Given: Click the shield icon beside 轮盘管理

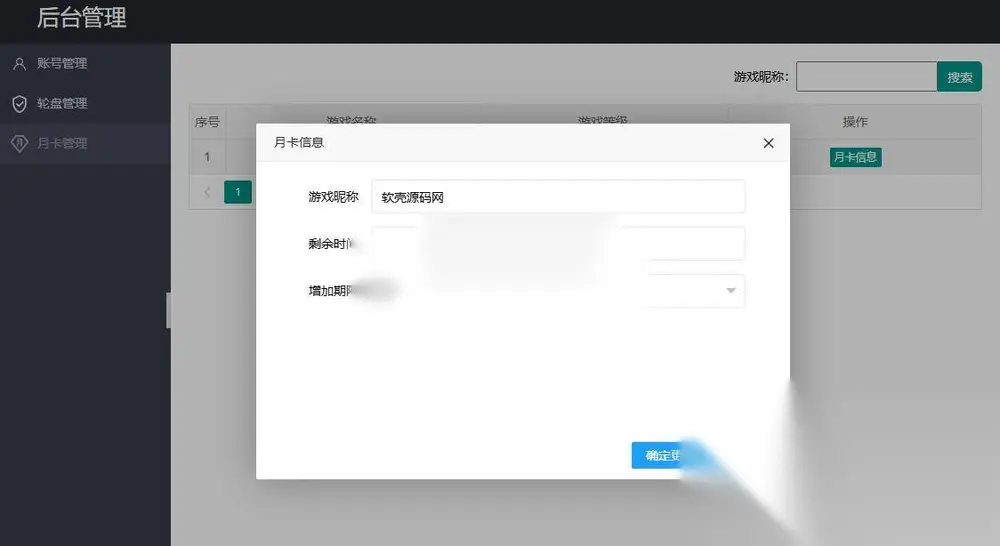Looking at the screenshot, I should tap(20, 104).
